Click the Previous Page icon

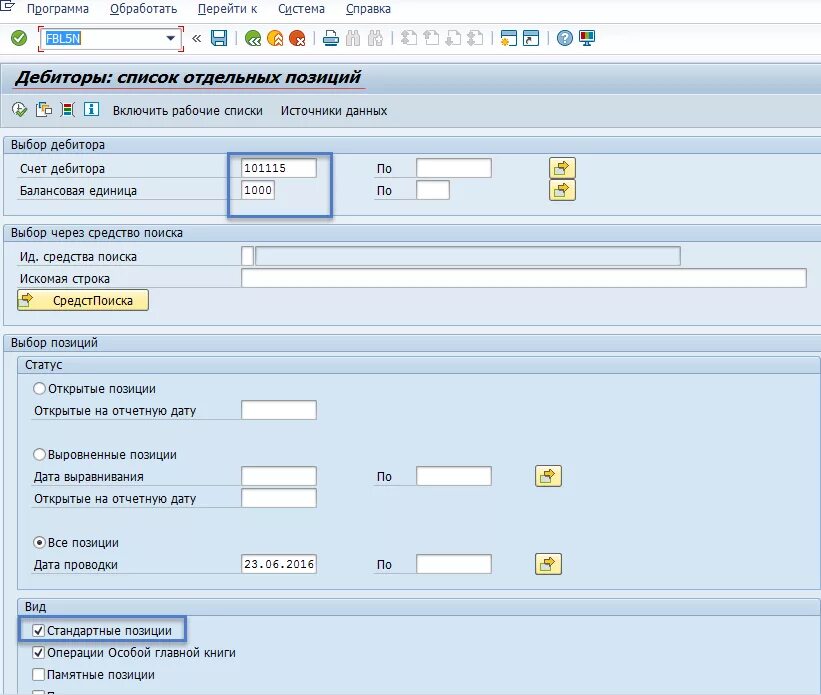(x=431, y=38)
